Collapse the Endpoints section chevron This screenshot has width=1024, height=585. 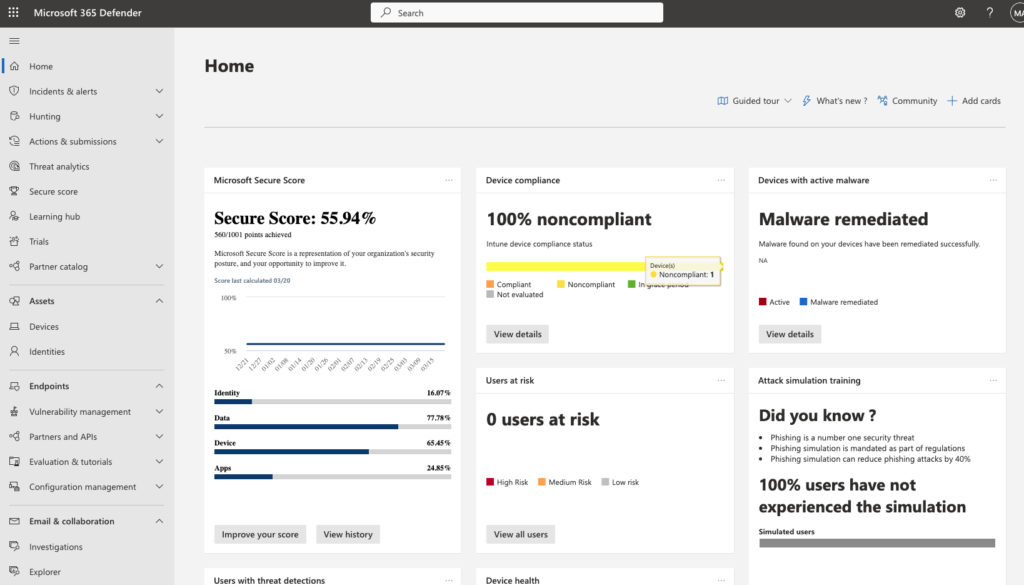159,386
